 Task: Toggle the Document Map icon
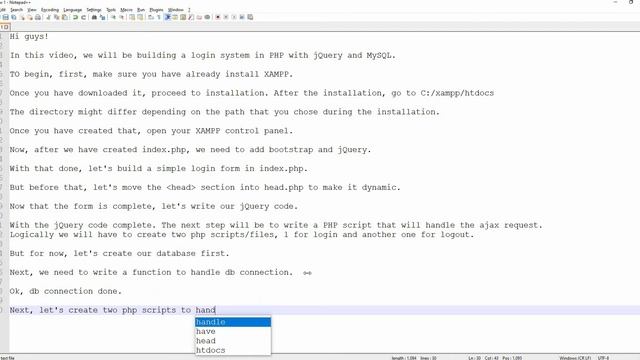[183, 17]
